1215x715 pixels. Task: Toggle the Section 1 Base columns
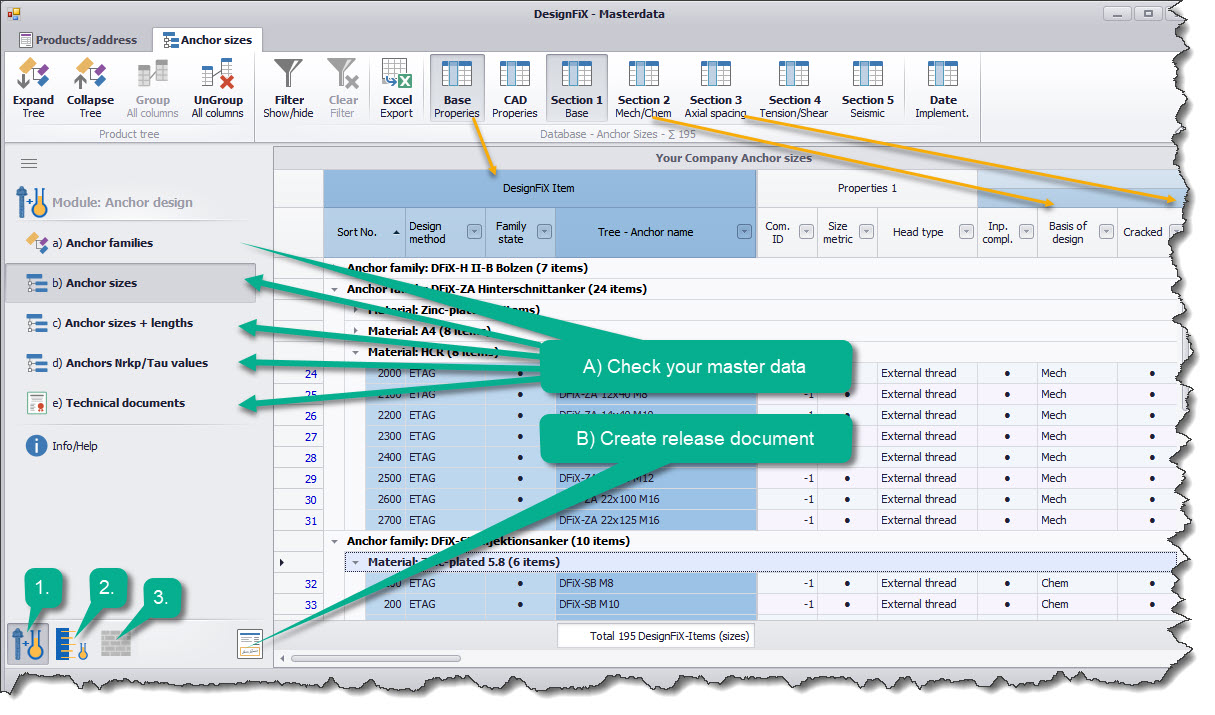point(577,88)
